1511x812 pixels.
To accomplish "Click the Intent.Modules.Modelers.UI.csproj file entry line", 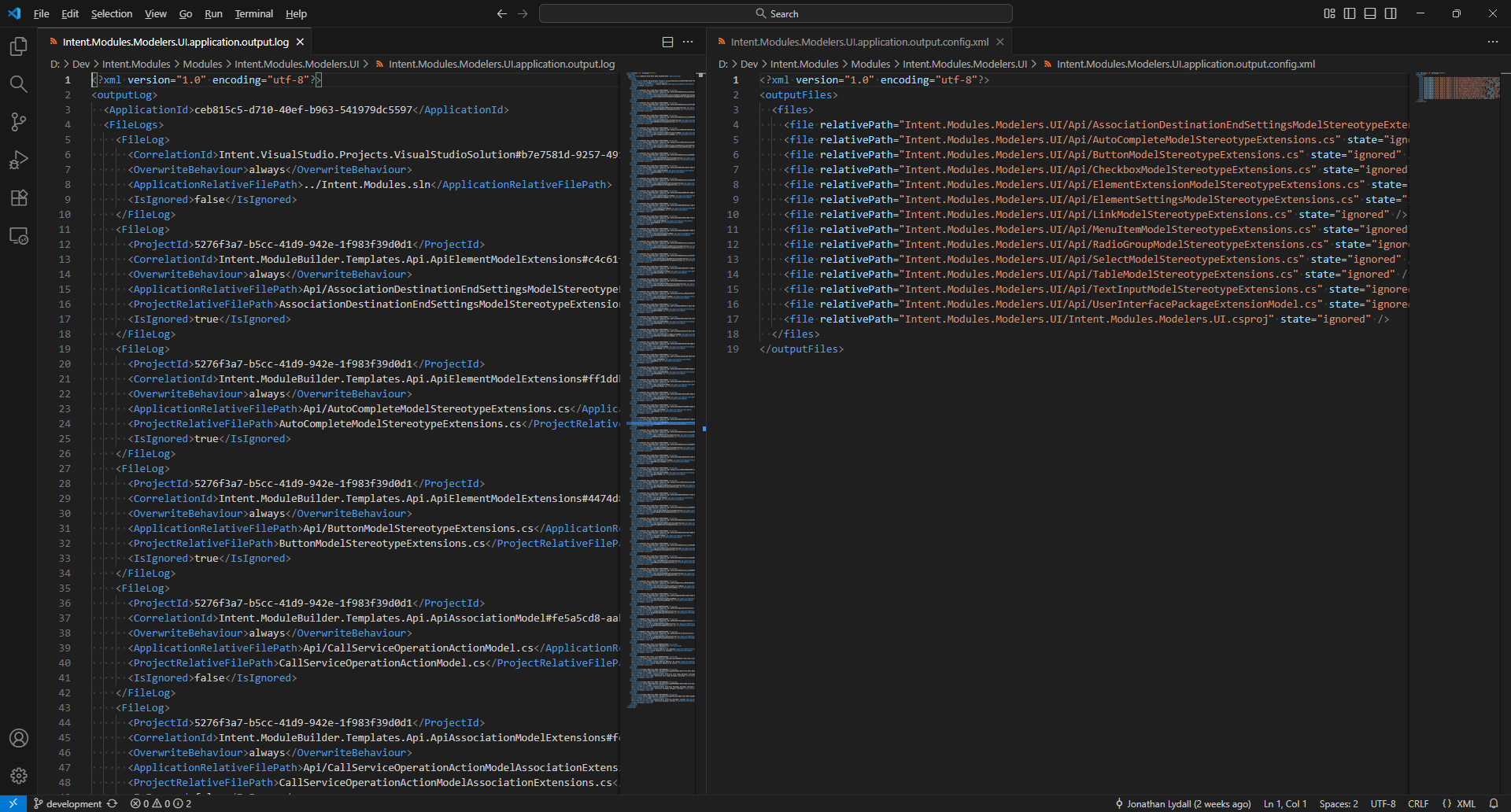I will coord(1086,319).
